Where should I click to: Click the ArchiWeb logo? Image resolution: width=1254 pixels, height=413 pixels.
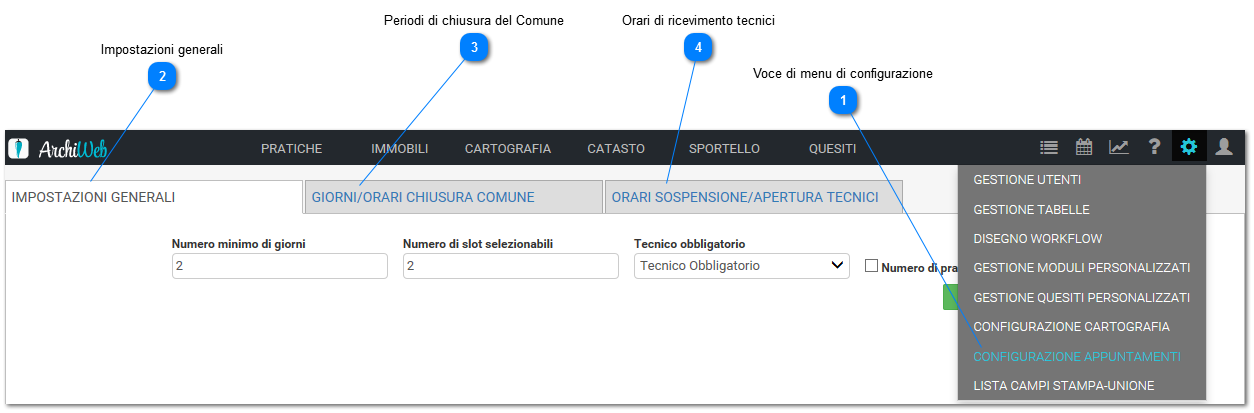point(58,148)
